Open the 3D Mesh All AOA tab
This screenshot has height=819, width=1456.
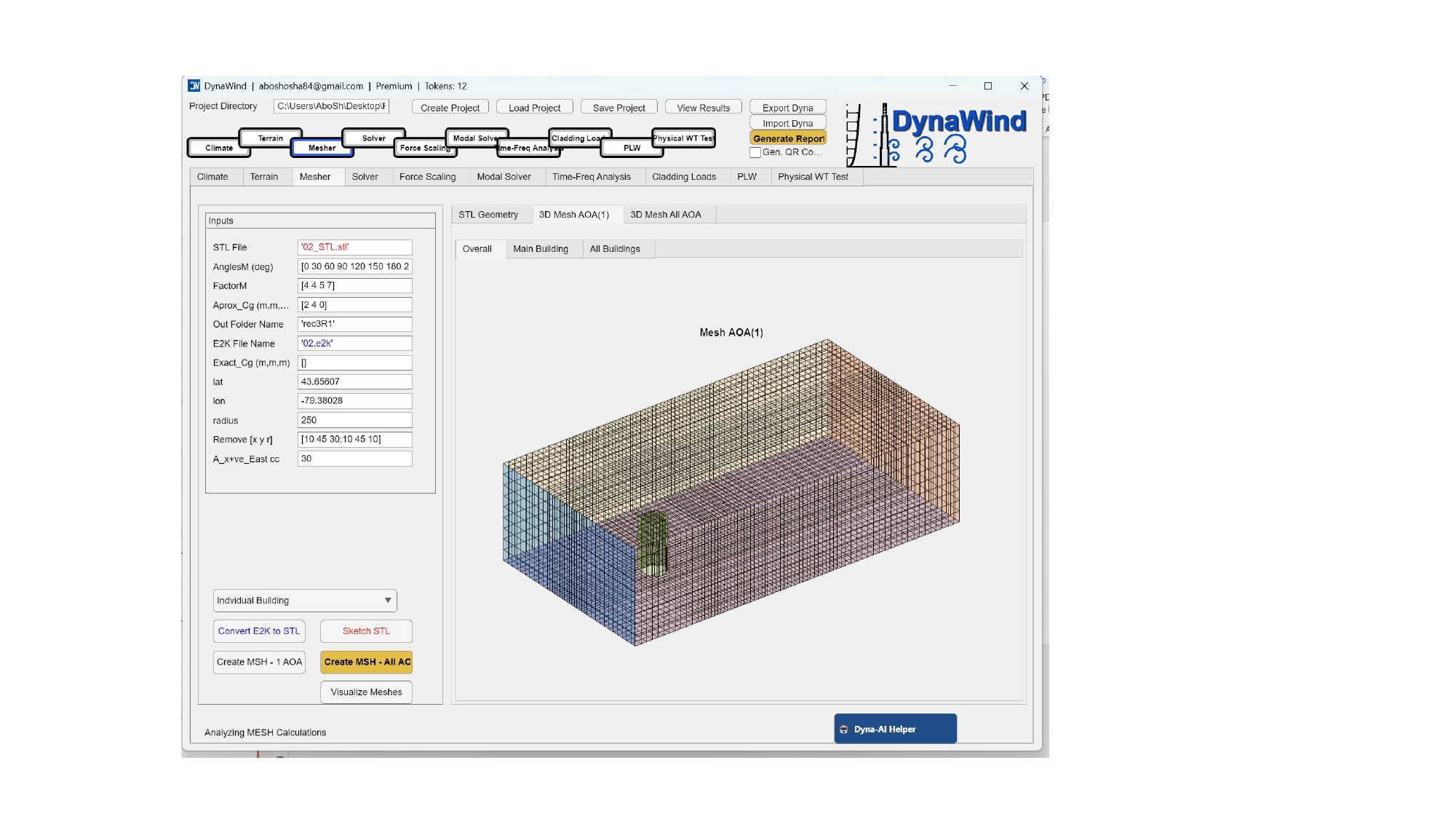pyautogui.click(x=665, y=215)
